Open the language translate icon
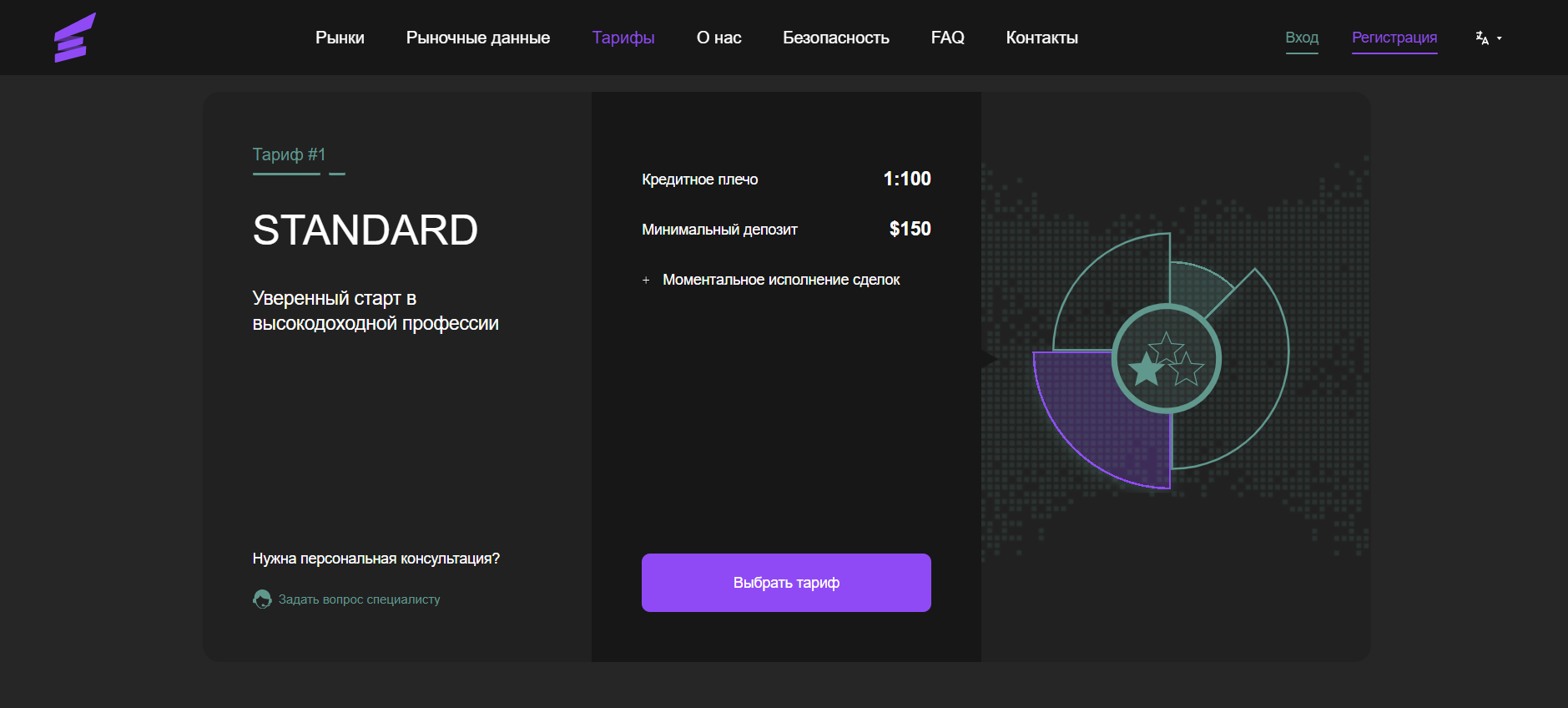The width and height of the screenshot is (1568, 708). tap(1482, 38)
